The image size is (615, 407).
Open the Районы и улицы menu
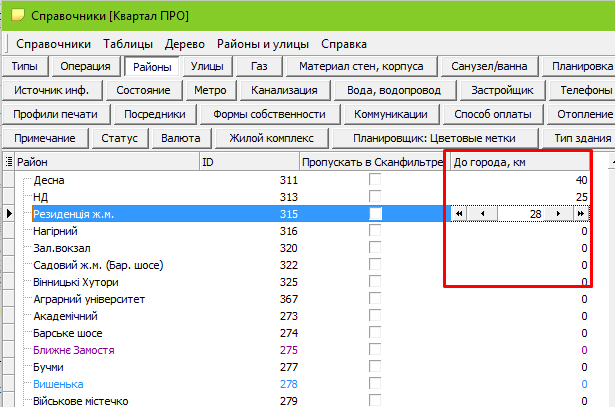pos(269,44)
